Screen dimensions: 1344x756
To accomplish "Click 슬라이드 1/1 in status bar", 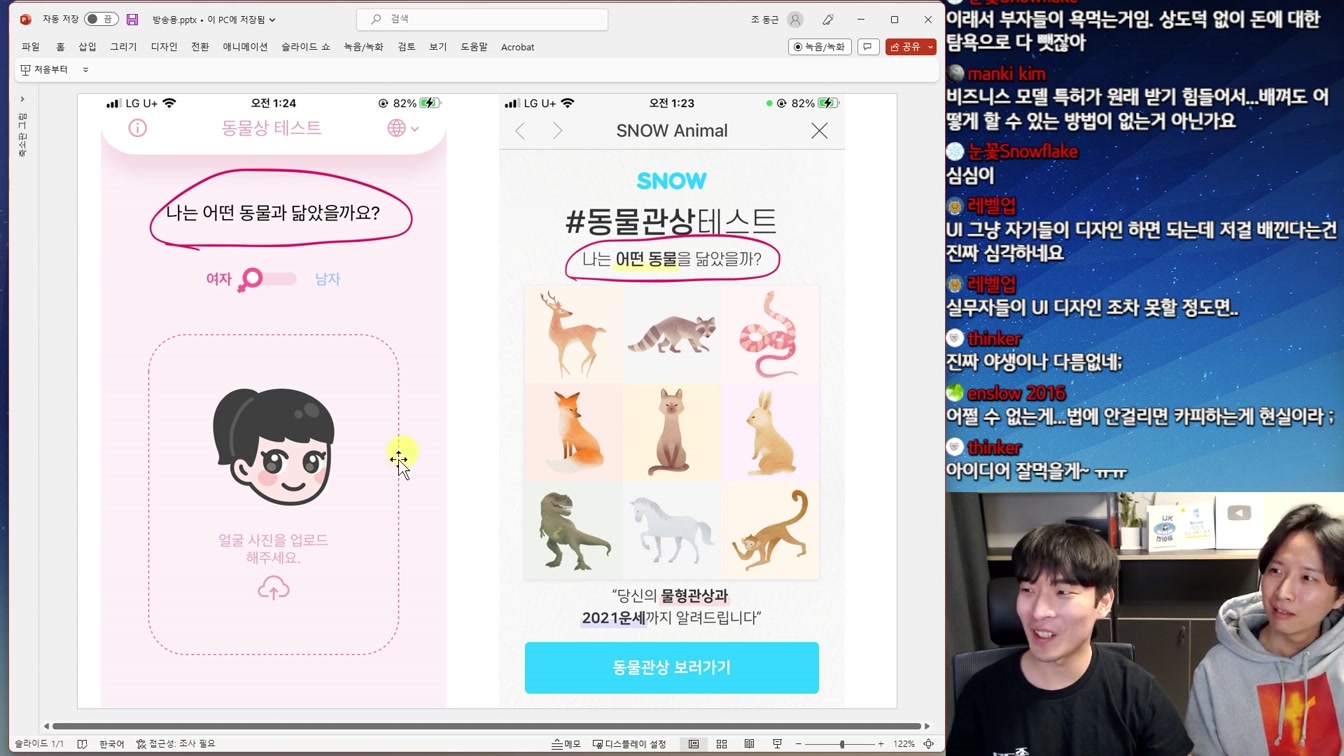I will (x=39, y=744).
